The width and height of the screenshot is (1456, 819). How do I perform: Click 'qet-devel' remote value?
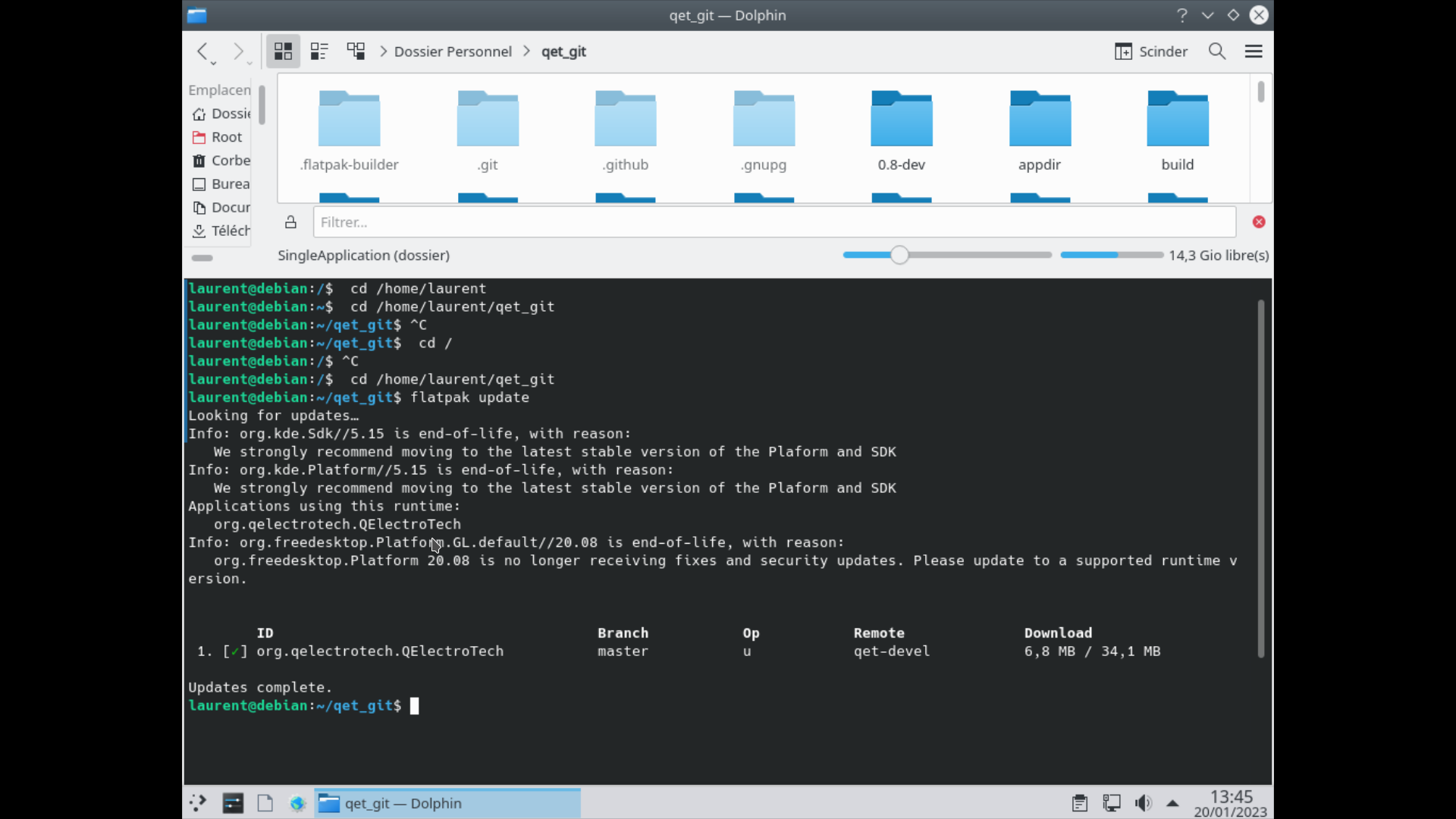click(x=892, y=651)
